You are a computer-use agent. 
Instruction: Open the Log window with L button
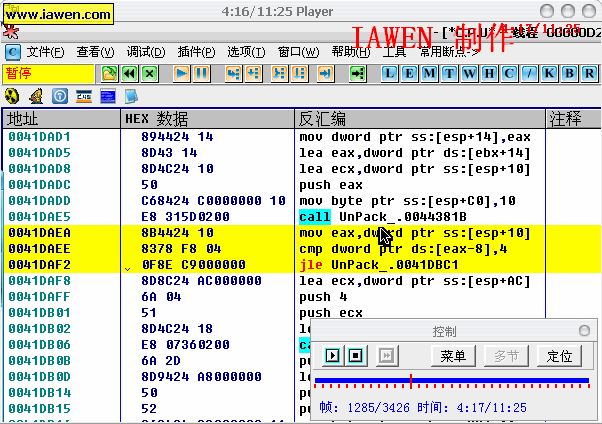[x=390, y=73]
